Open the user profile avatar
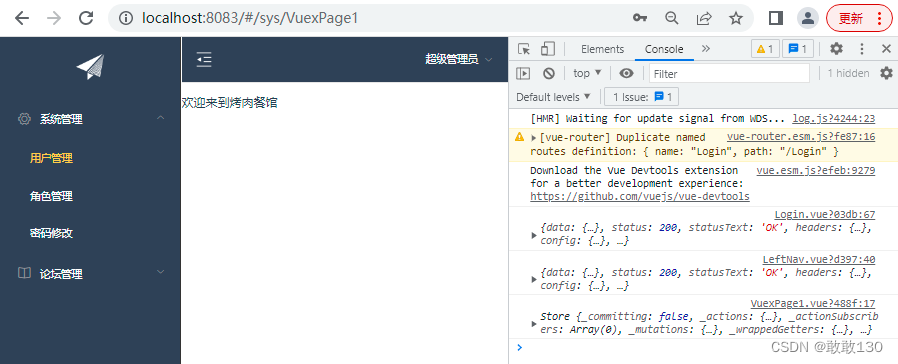This screenshot has height=364, width=898. pos(808,18)
